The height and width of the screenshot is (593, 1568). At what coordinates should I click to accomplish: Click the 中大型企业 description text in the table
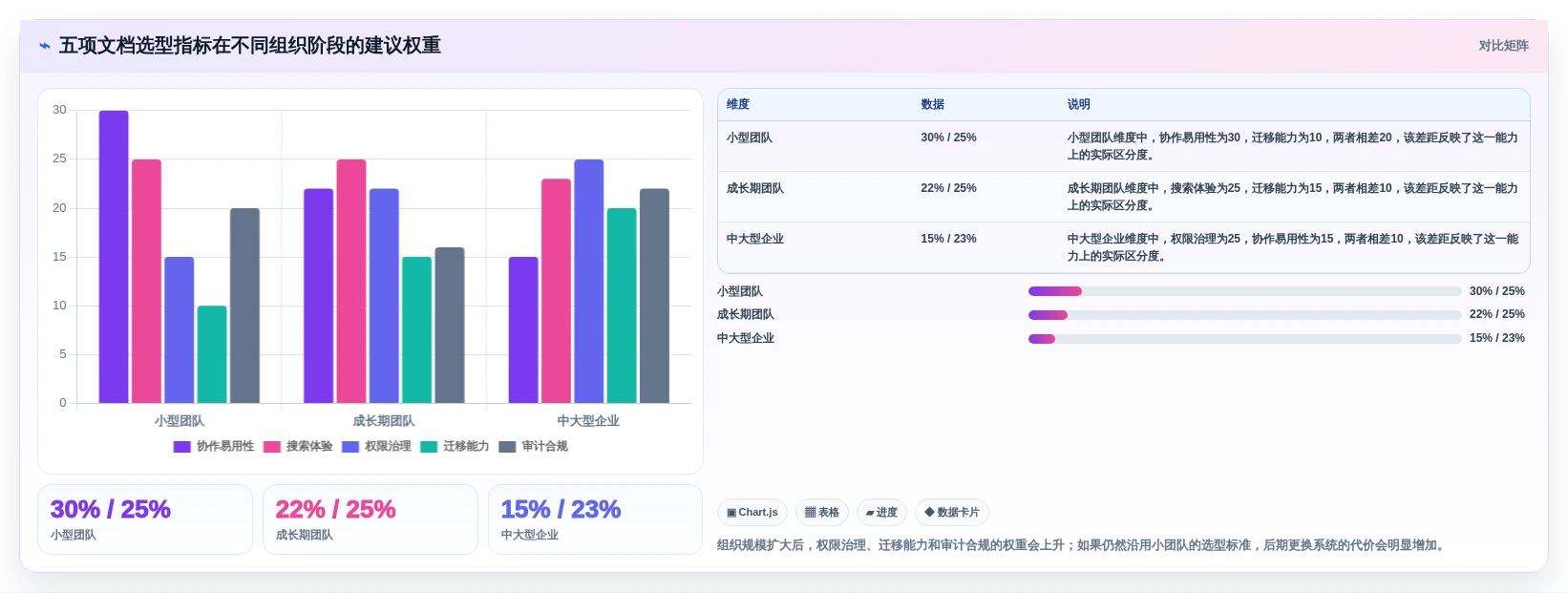coord(1293,247)
